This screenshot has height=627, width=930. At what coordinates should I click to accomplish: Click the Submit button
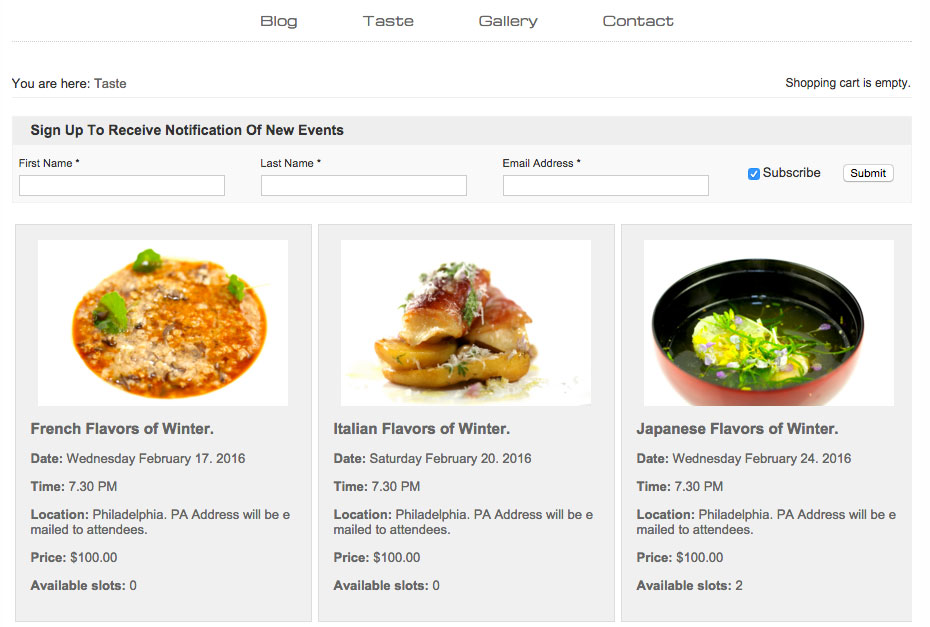[868, 173]
